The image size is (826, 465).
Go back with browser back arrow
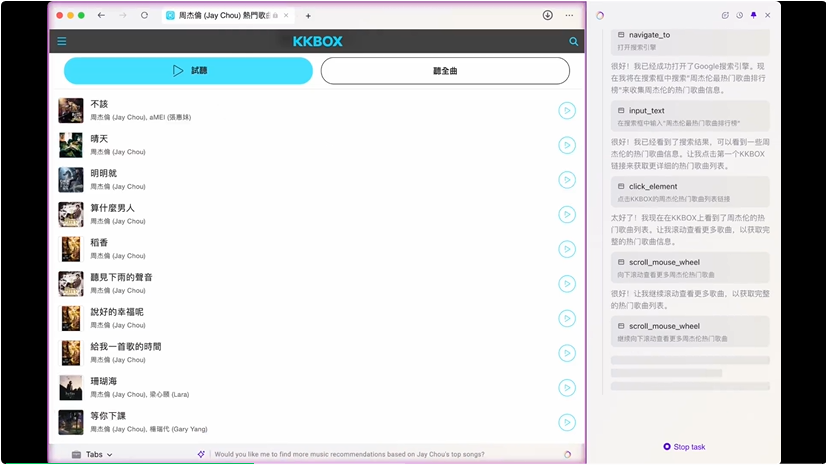tap(101, 16)
